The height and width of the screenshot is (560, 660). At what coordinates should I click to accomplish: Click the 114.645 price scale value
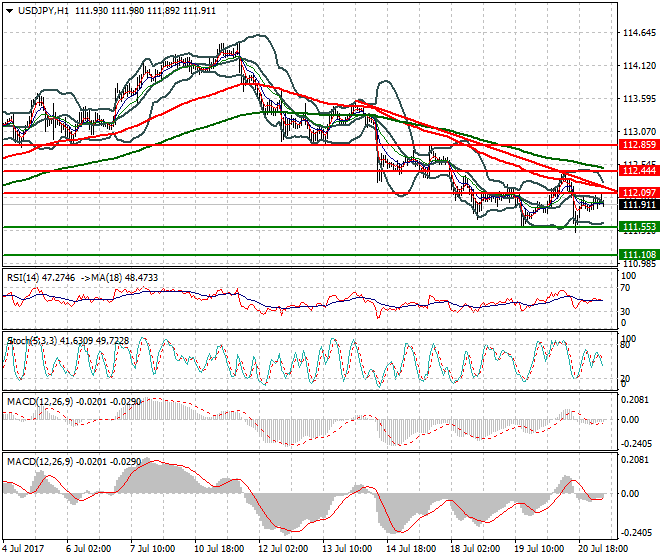click(x=639, y=33)
